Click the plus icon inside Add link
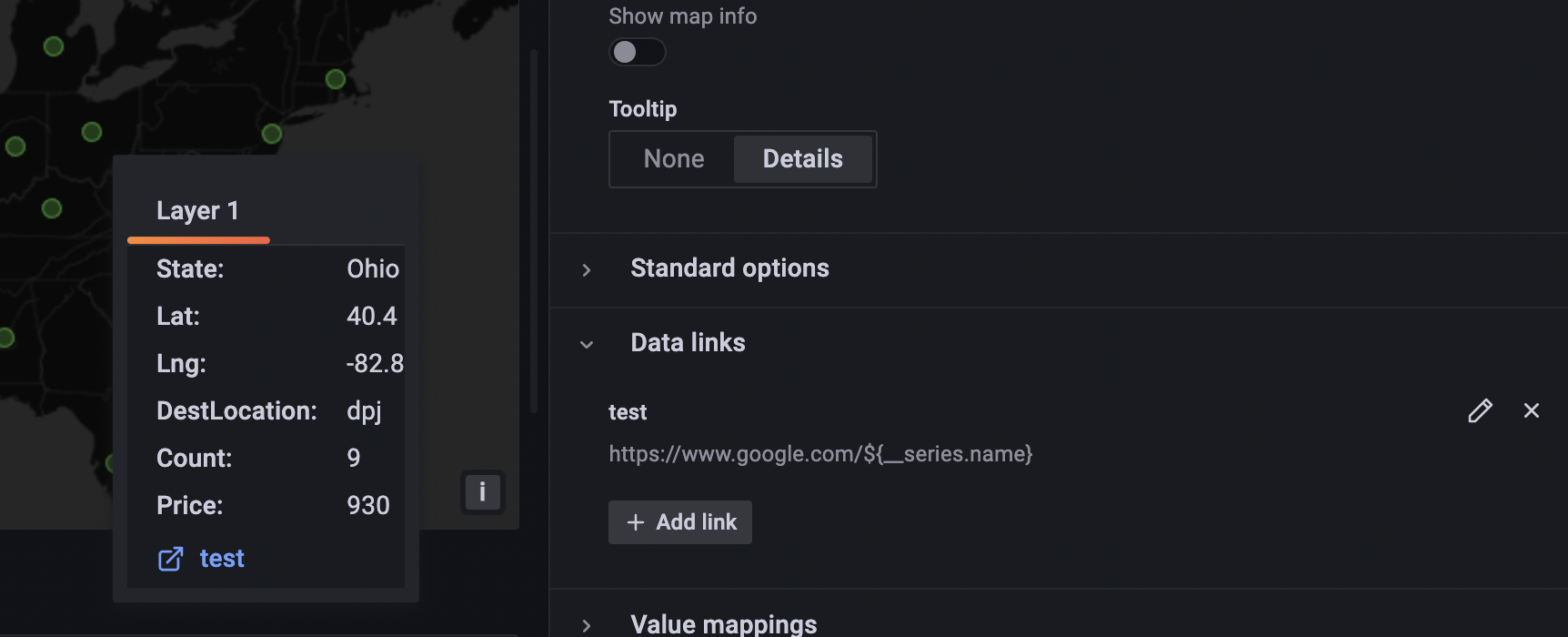 636,522
